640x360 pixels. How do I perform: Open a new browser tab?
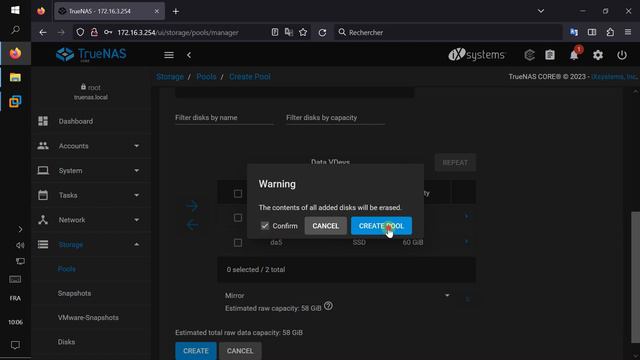point(176,11)
